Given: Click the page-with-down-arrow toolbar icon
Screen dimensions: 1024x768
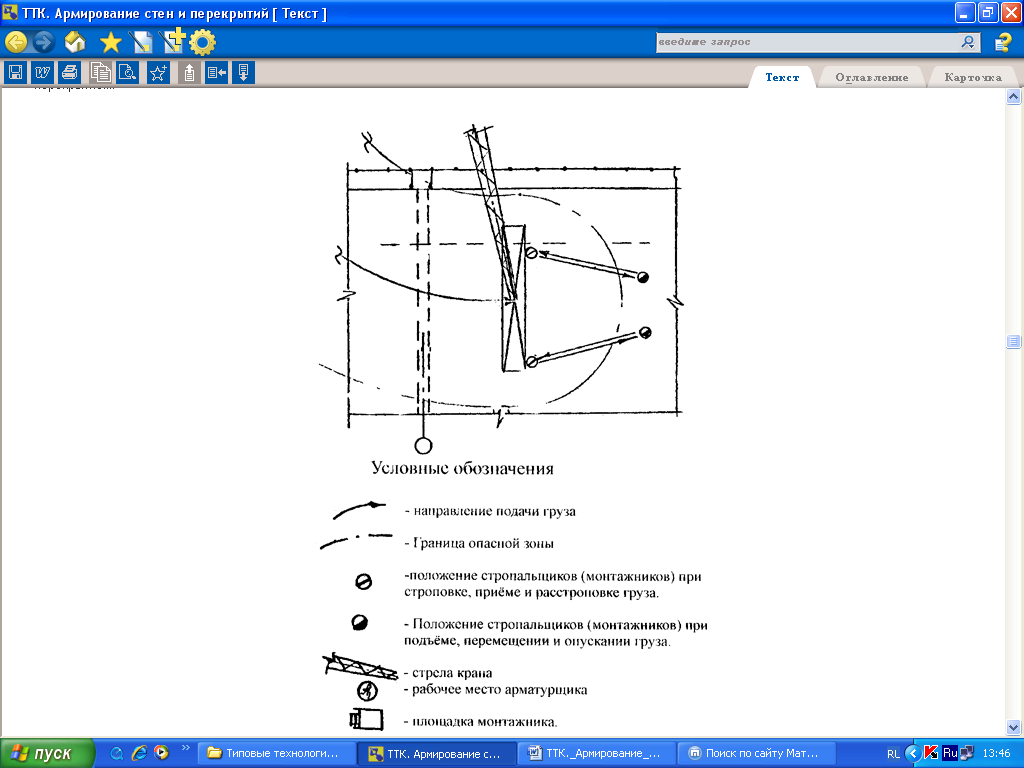Looking at the screenshot, I should (243, 72).
